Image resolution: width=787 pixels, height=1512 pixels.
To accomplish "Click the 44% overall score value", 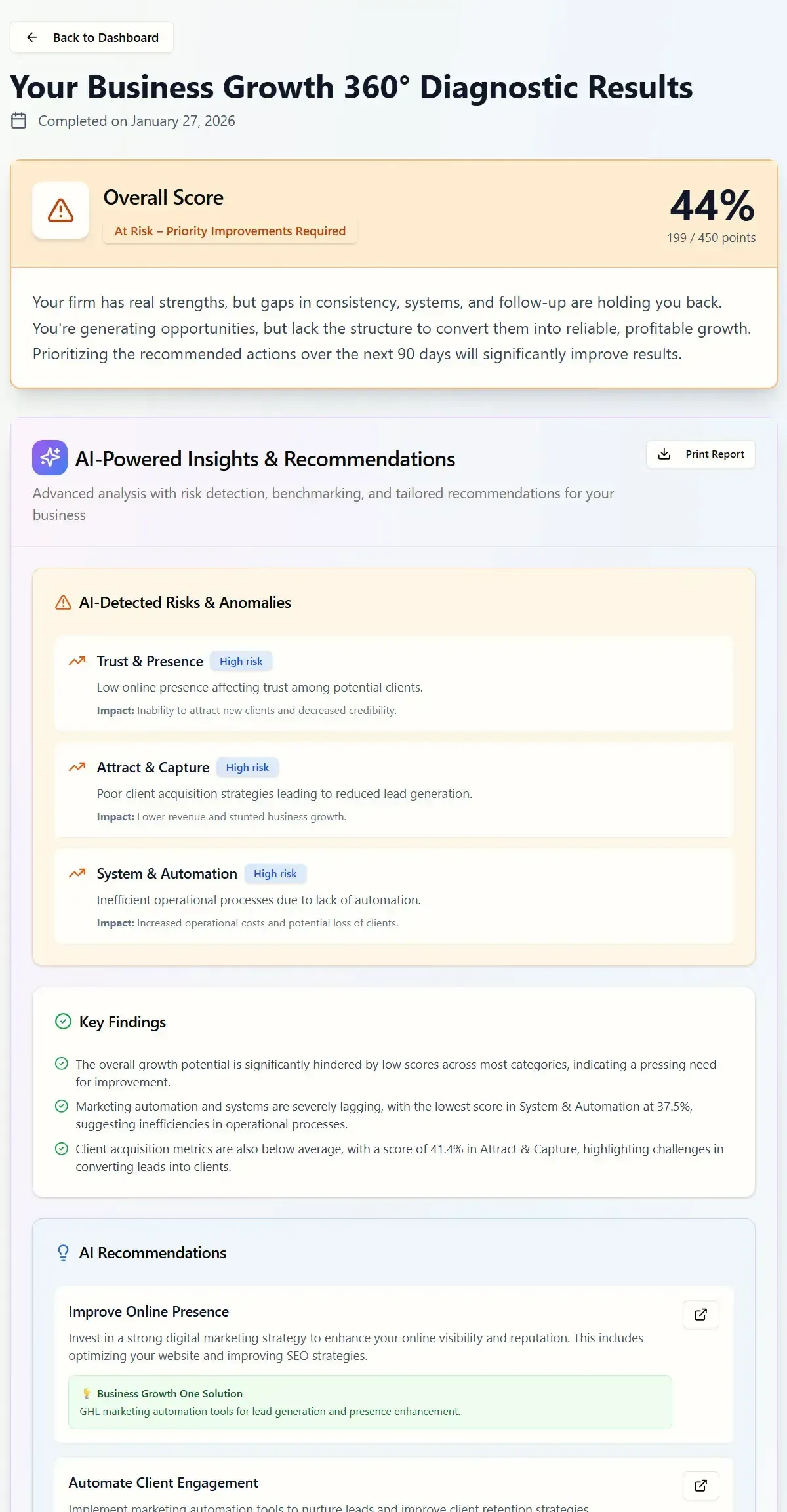I will coord(712,209).
